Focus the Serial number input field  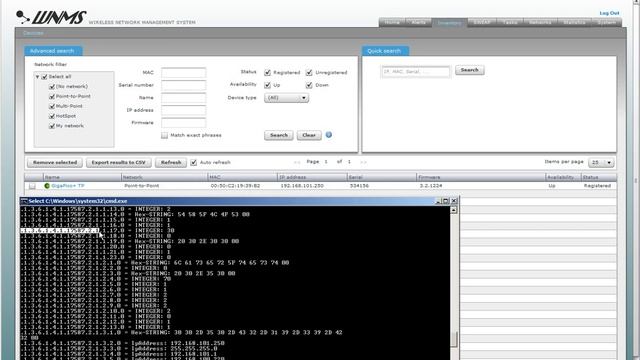point(183,85)
